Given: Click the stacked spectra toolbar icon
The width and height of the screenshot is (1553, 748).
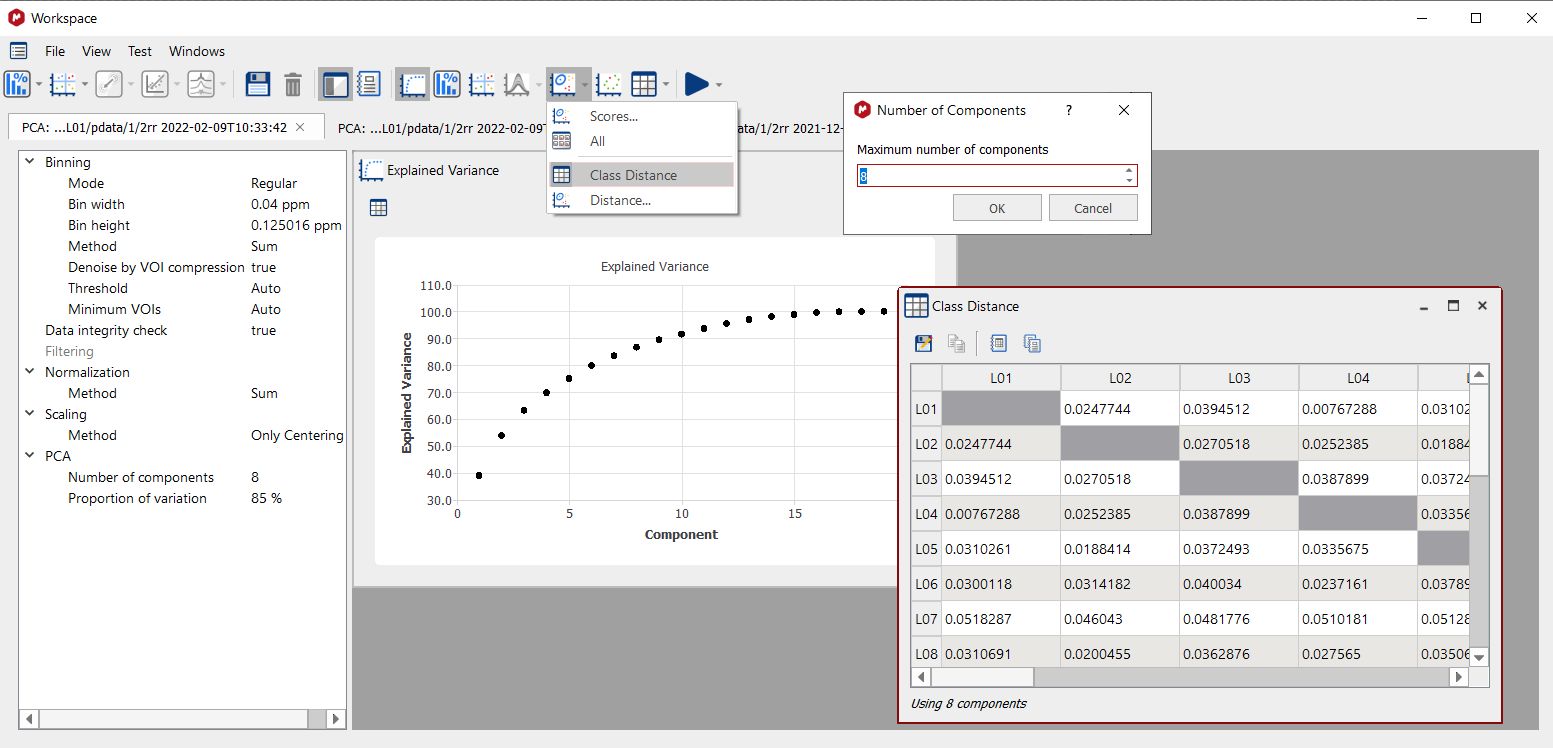Looking at the screenshot, I should click(x=201, y=84).
